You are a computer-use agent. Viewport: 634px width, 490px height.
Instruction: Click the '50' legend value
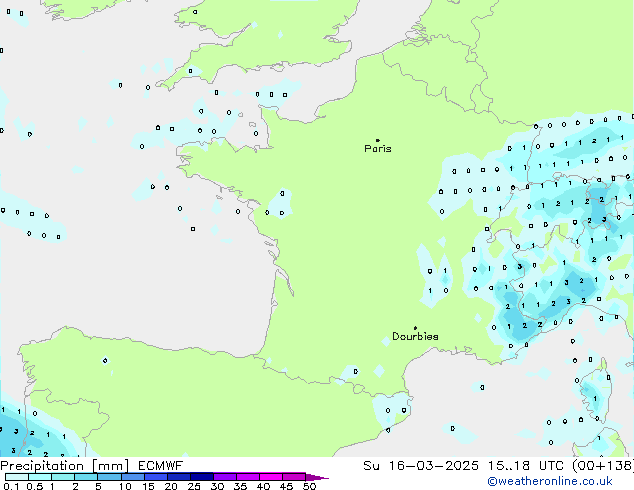click(309, 486)
